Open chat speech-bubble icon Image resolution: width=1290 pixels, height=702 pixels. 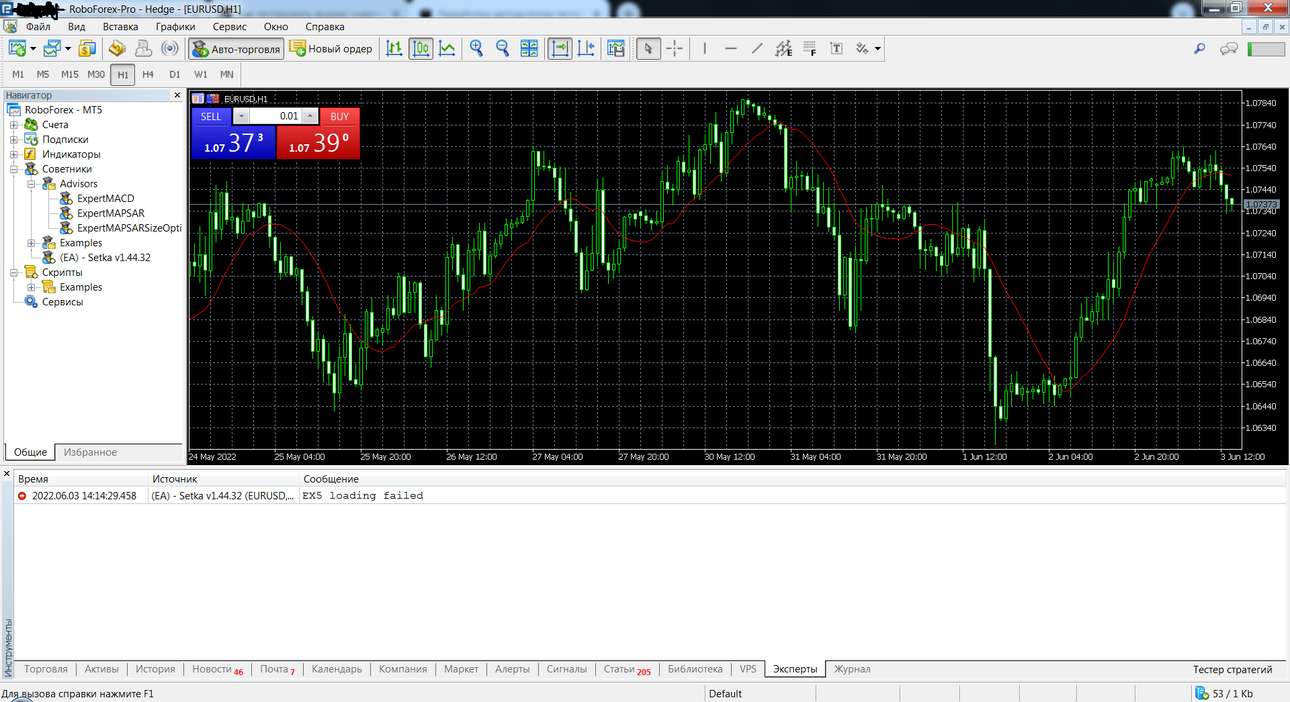coord(1229,48)
